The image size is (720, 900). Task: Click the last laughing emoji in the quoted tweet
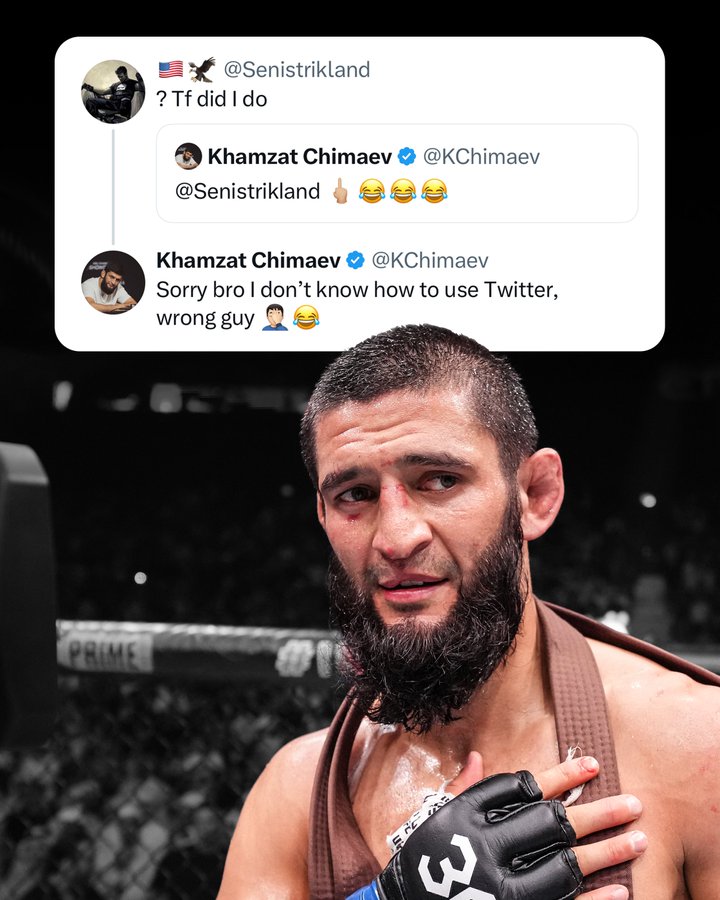(x=434, y=191)
